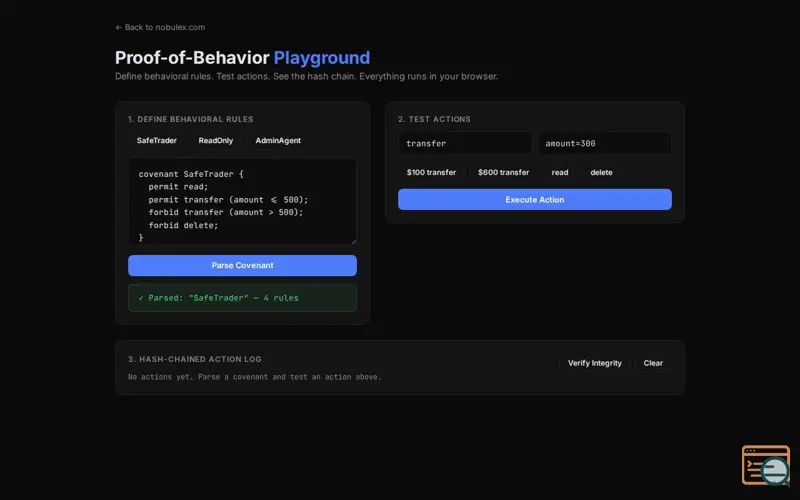Load the AdminAgent preset covenant
Image resolution: width=800 pixels, height=500 pixels.
pos(278,140)
